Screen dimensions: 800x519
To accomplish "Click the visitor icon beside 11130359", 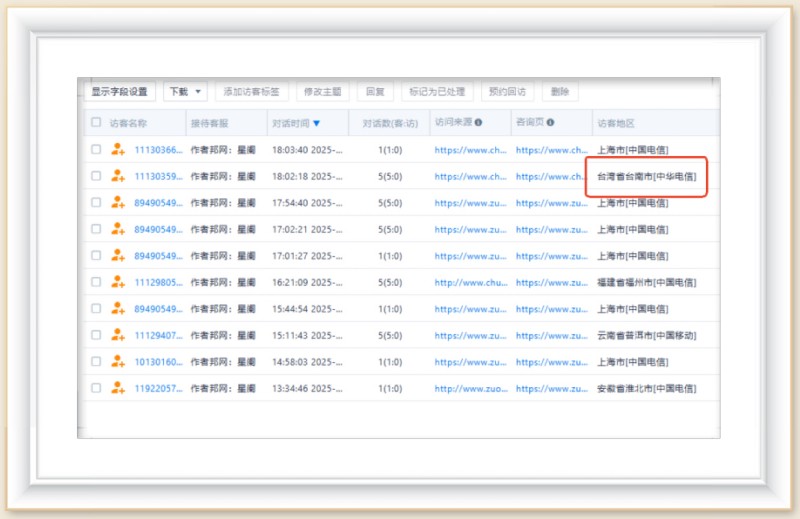I will tap(118, 176).
